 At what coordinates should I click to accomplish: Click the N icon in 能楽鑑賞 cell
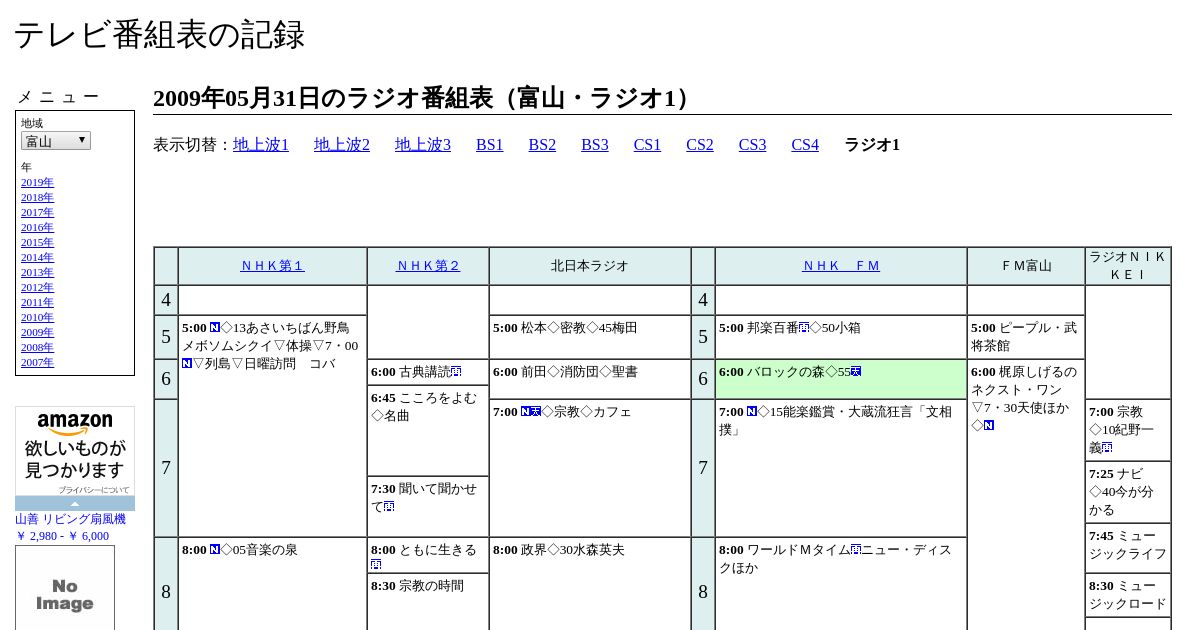(752, 411)
